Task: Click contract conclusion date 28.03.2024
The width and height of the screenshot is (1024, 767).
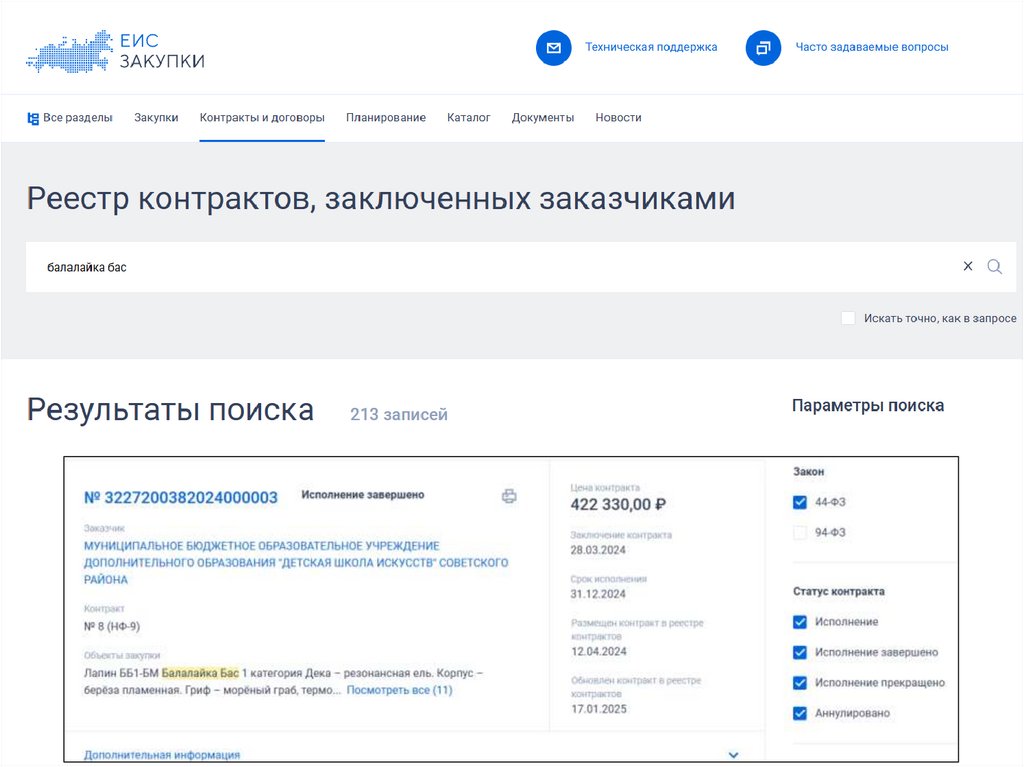Action: tap(598, 550)
